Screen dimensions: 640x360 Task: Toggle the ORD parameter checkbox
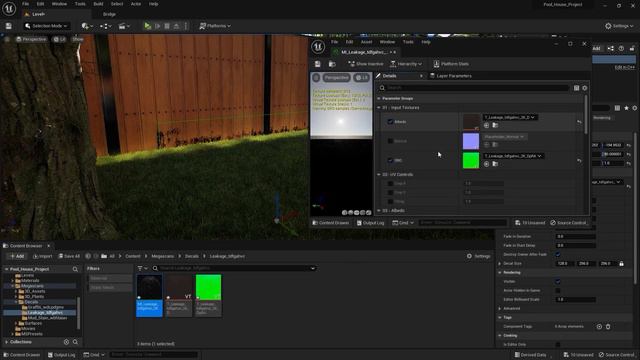click(390, 160)
